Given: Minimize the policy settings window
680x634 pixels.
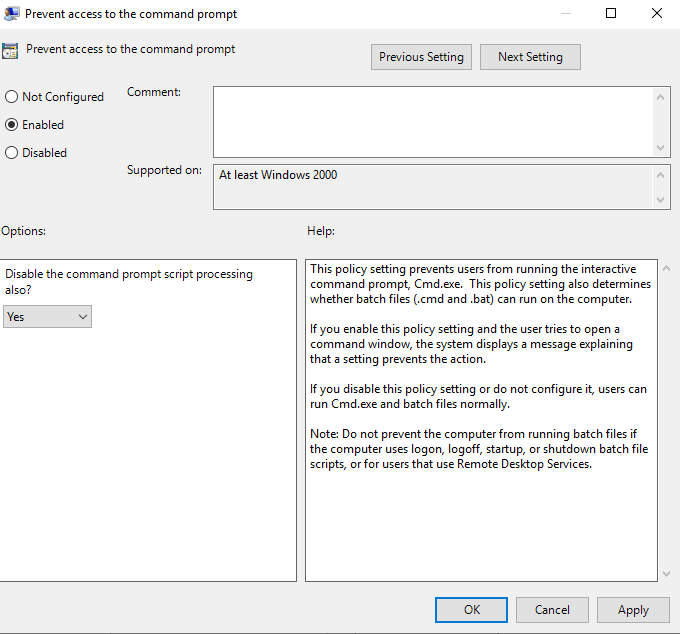Looking at the screenshot, I should 565,14.
